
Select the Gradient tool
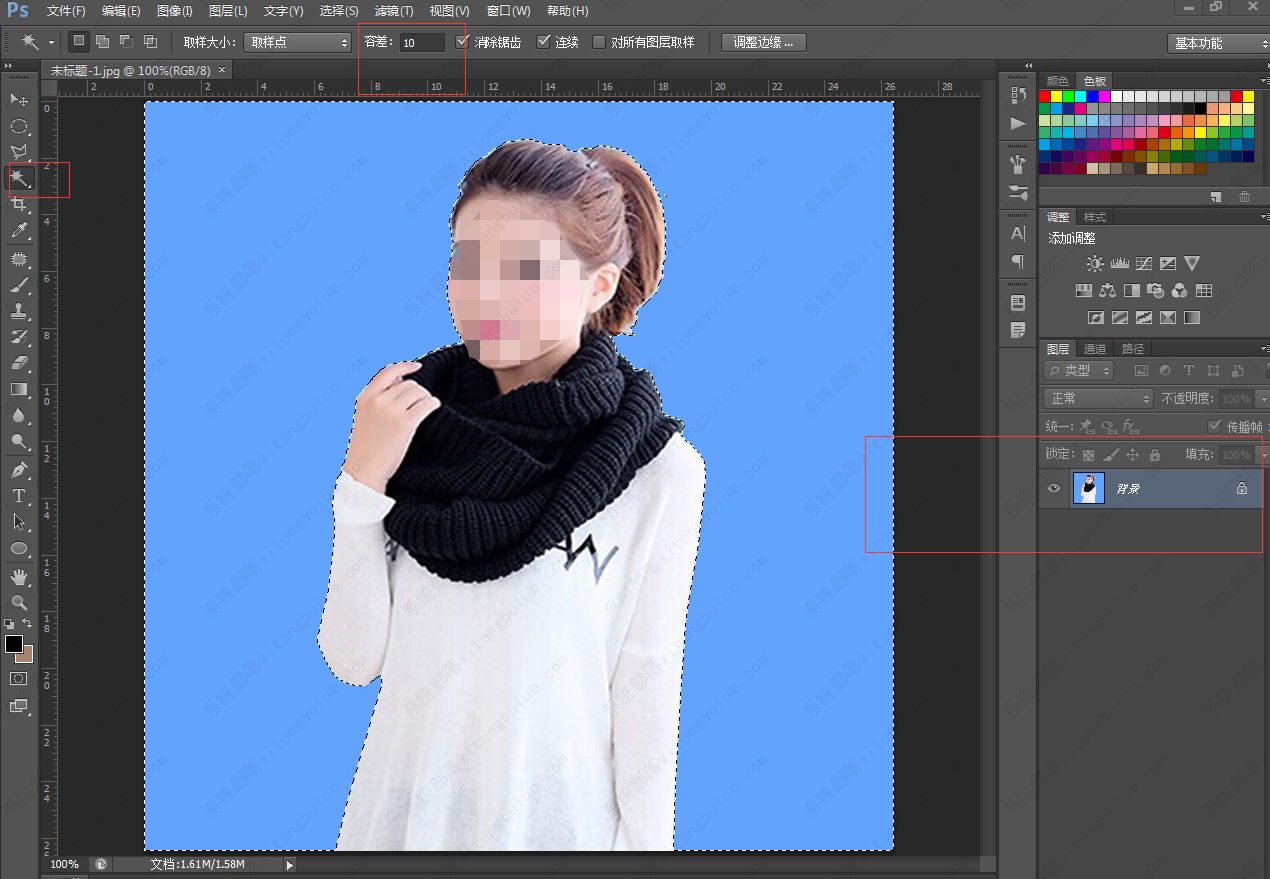[19, 389]
